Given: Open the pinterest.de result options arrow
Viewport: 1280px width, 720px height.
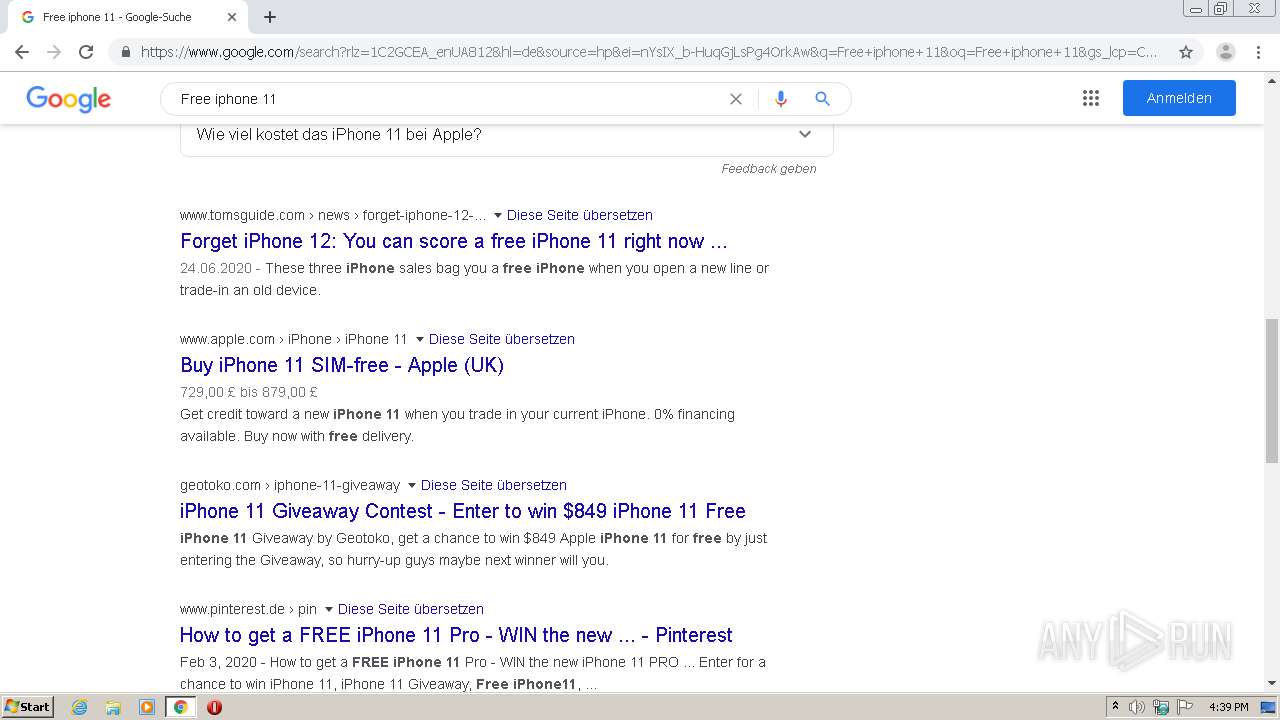Looking at the screenshot, I should click(x=329, y=609).
